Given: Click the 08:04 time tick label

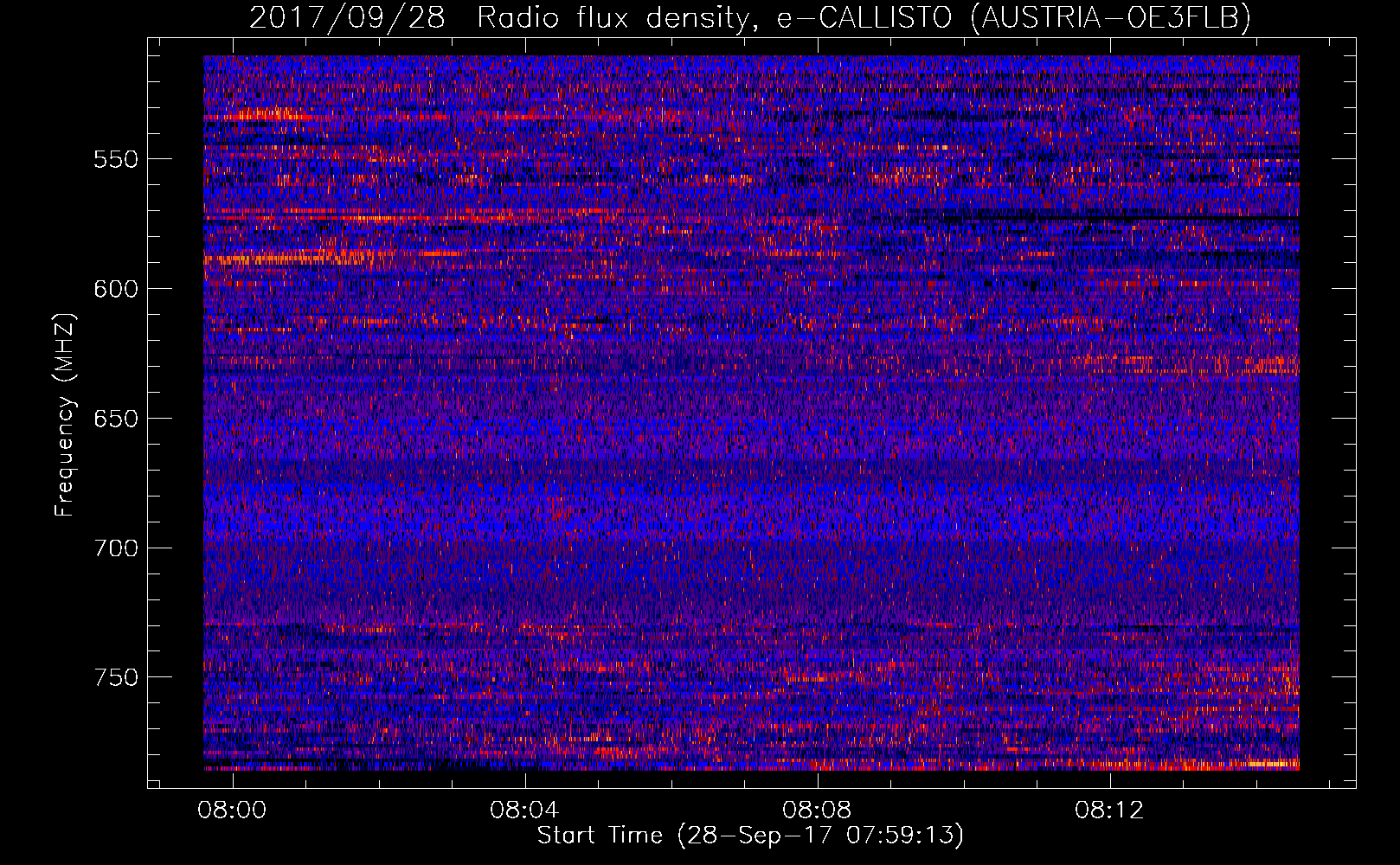Looking at the screenshot, I should click(524, 811).
